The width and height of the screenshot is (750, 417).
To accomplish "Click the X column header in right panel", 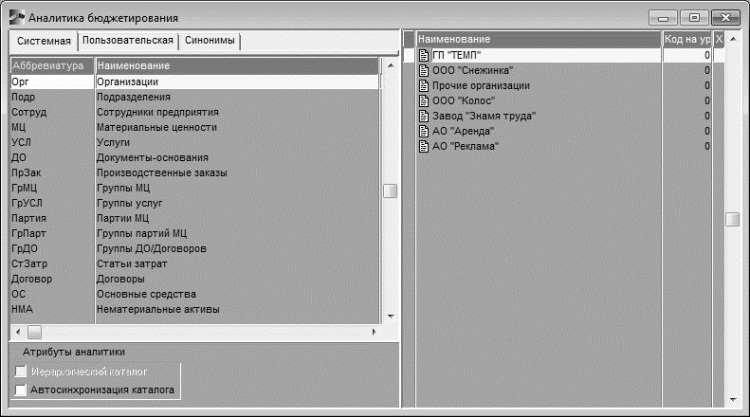I will (718, 39).
